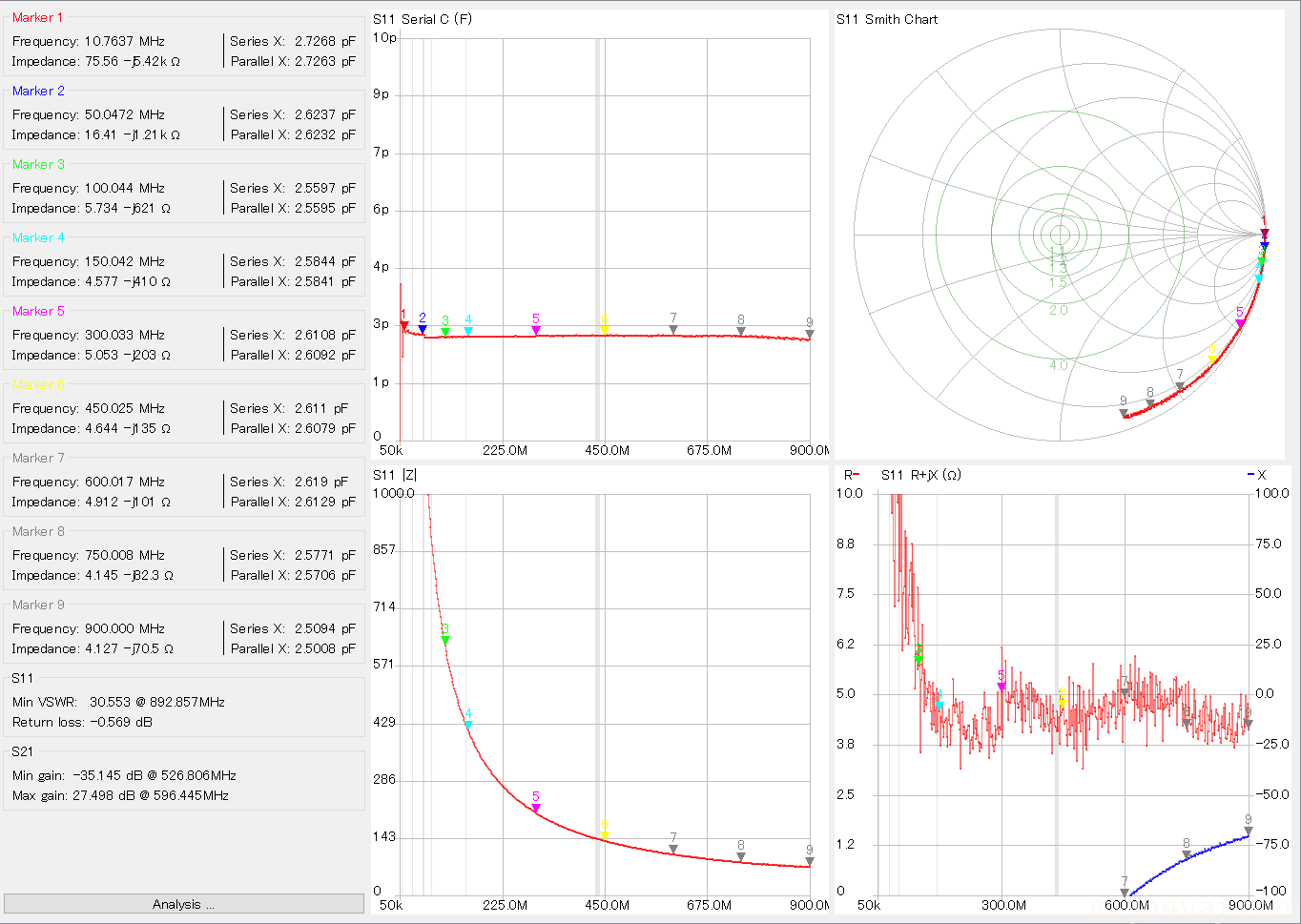Select blue marker 2 on Serial C chart
The width and height of the screenshot is (1301, 924).
[x=423, y=330]
